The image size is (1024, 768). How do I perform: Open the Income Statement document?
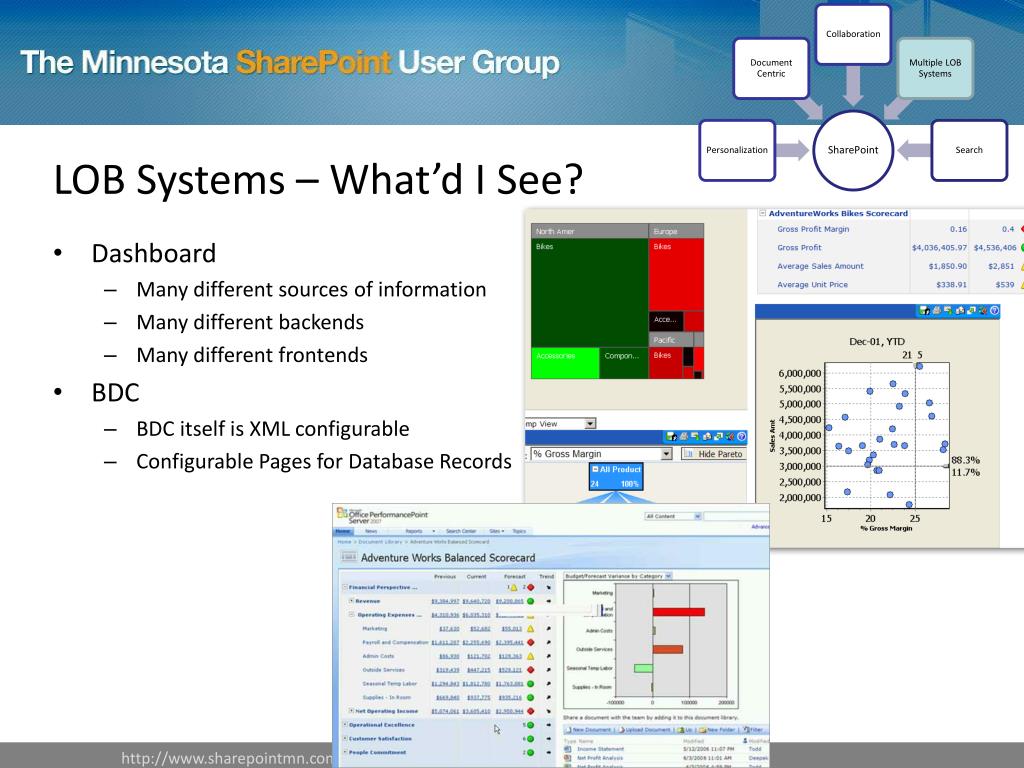[x=601, y=749]
